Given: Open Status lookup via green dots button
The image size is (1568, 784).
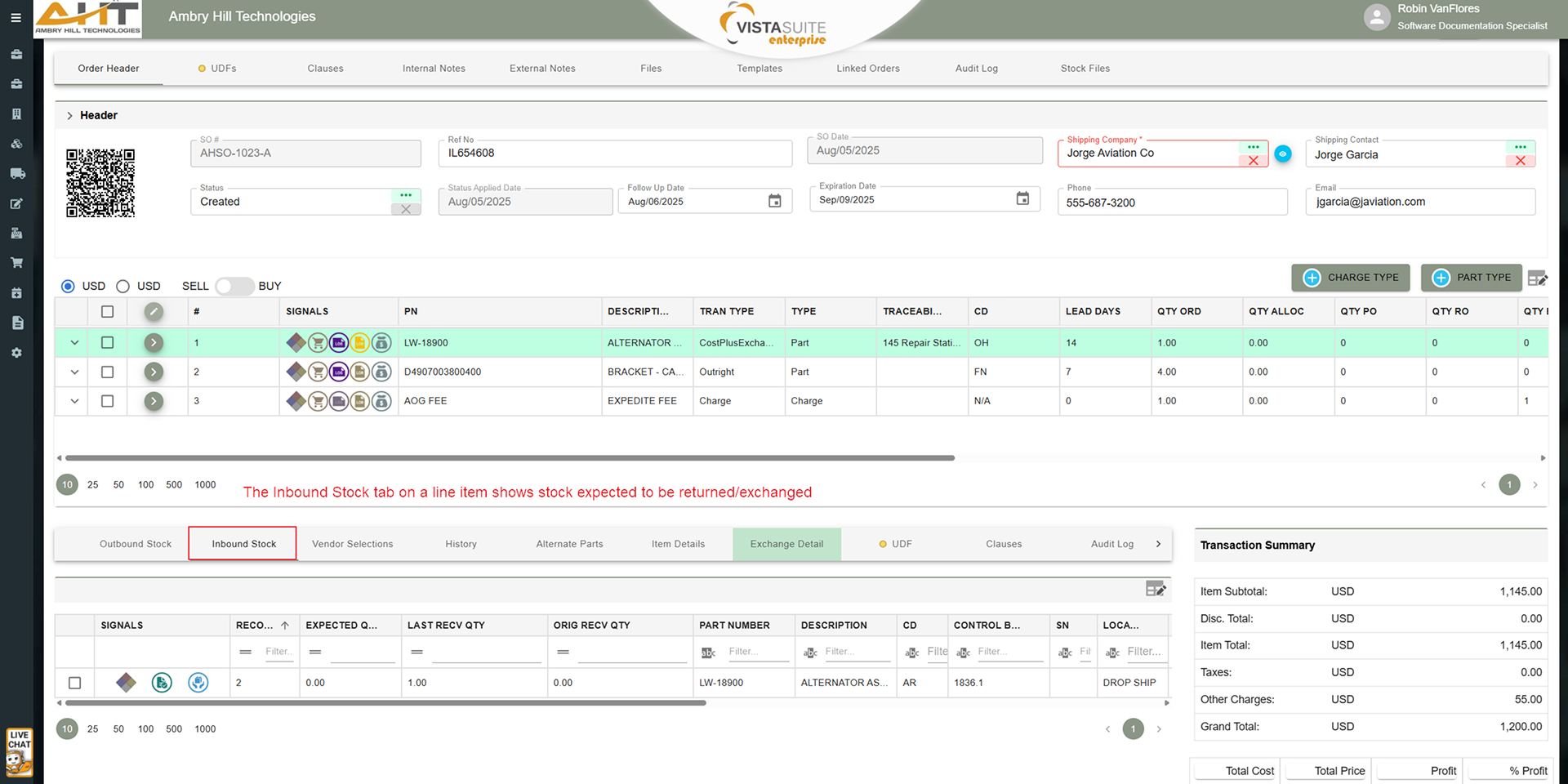Looking at the screenshot, I should coord(406,195).
